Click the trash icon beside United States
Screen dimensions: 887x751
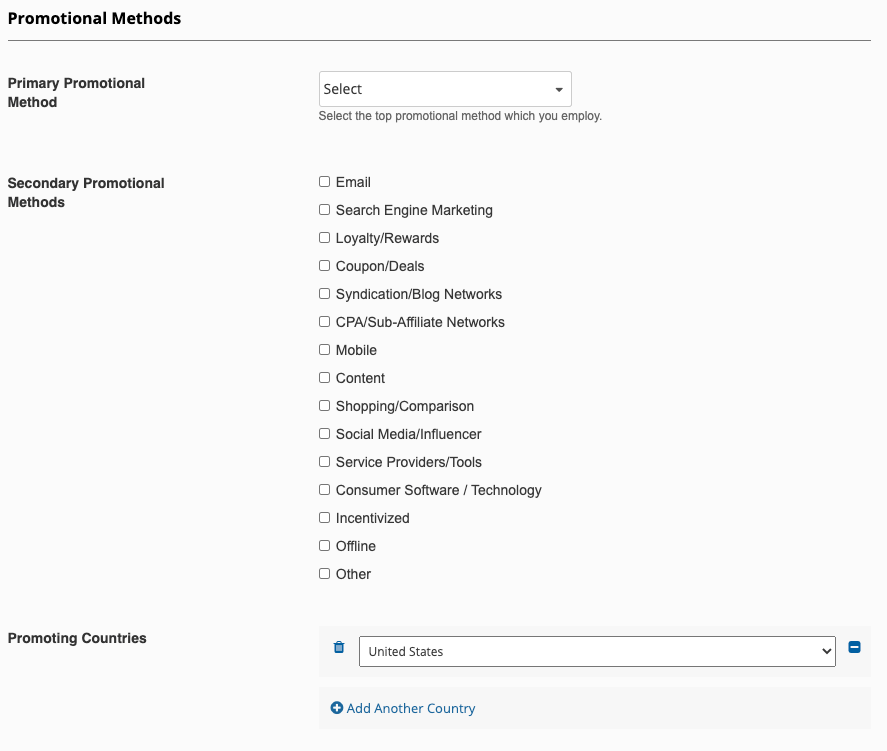tap(339, 647)
